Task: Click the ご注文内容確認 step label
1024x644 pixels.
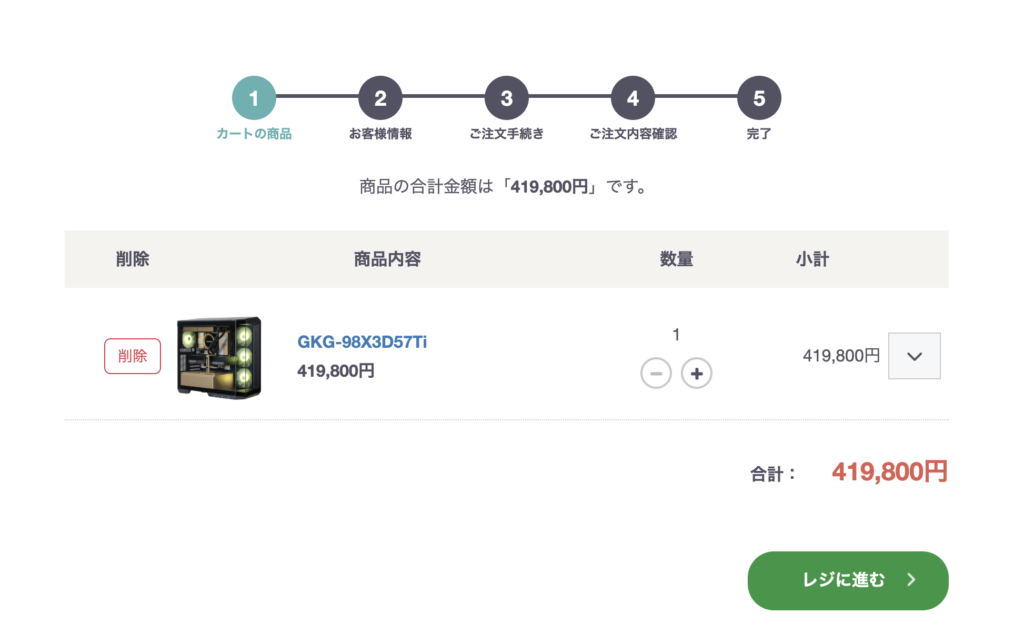Action: 633,134
